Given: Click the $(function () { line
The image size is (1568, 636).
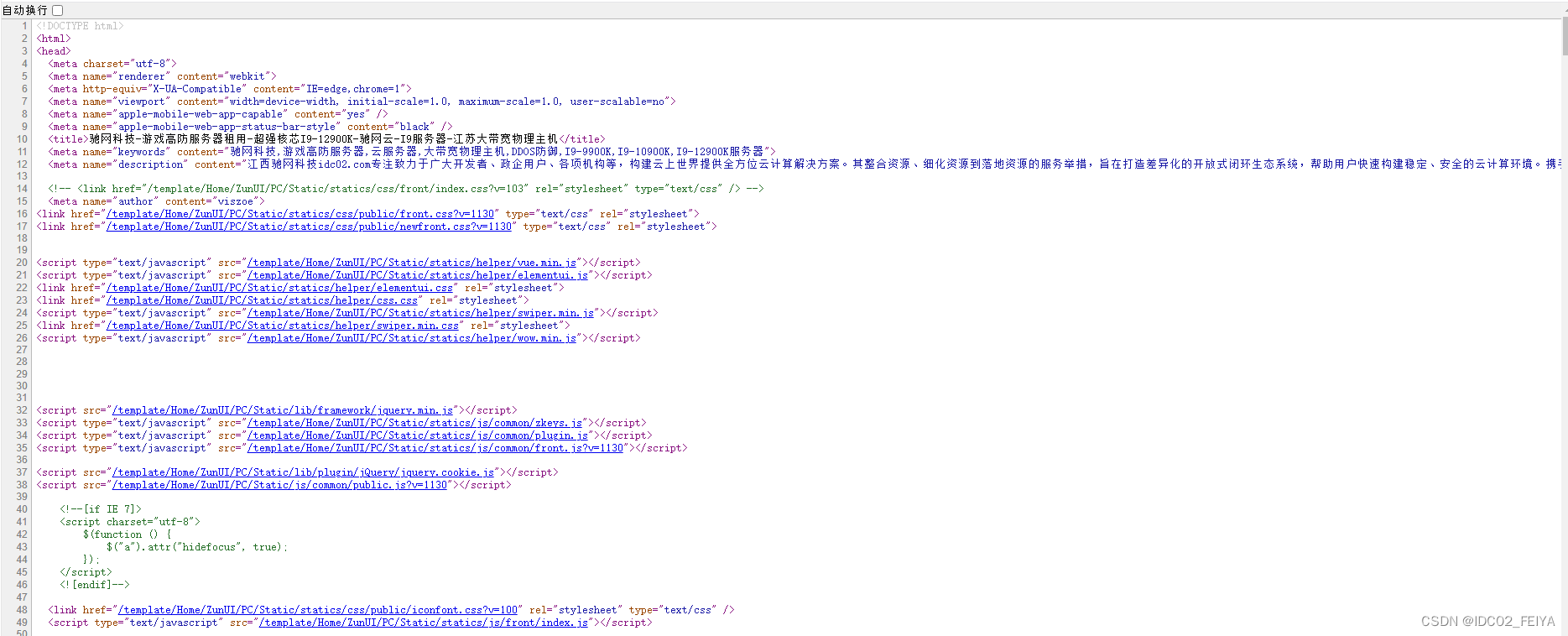Looking at the screenshot, I should 127,534.
